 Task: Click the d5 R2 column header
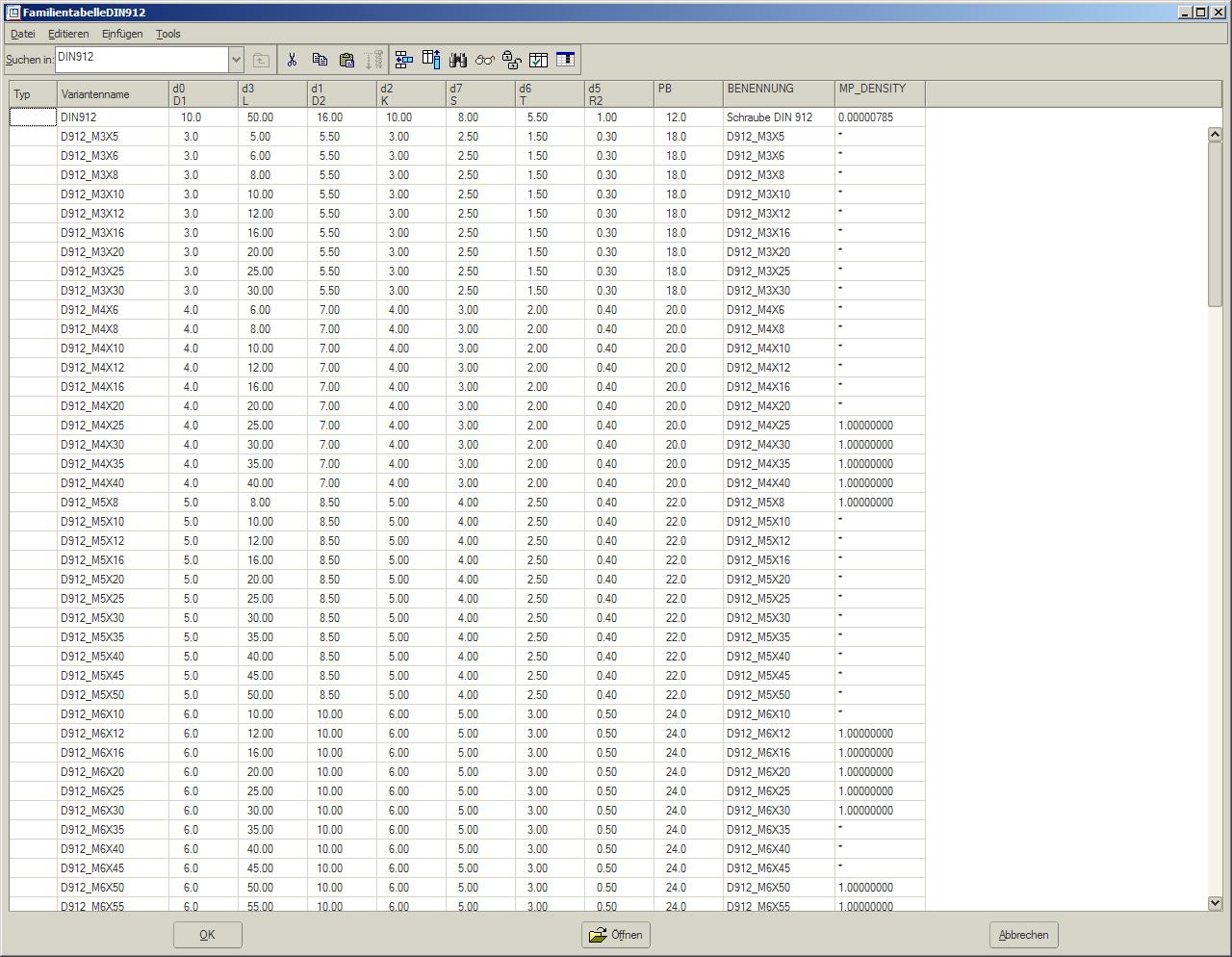(619, 94)
